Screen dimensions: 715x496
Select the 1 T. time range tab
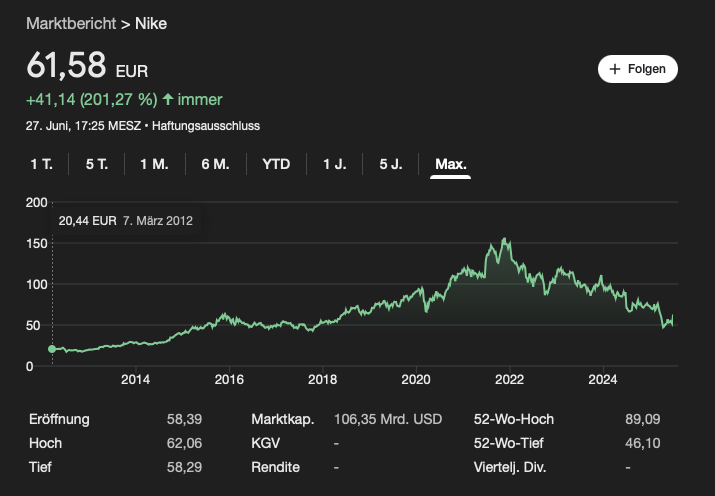[x=41, y=164]
